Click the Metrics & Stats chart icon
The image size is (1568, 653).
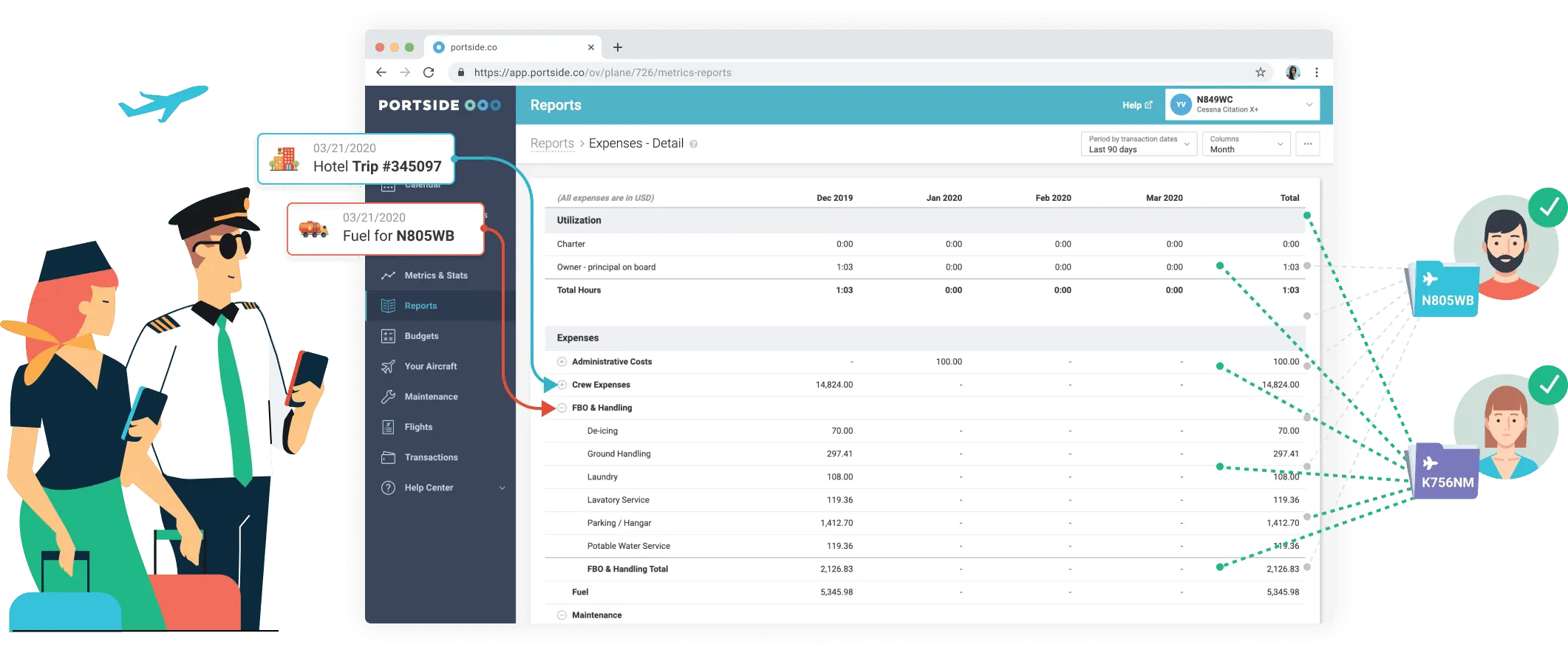388,276
